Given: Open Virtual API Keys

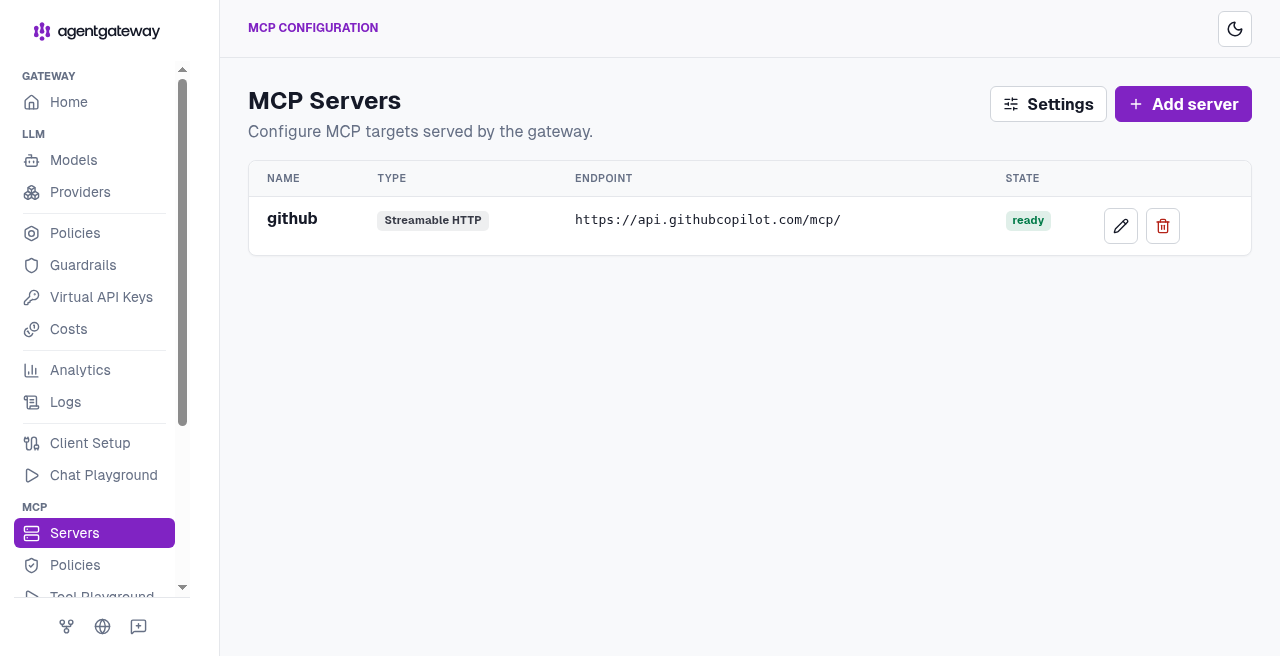Looking at the screenshot, I should click(x=94, y=297).
